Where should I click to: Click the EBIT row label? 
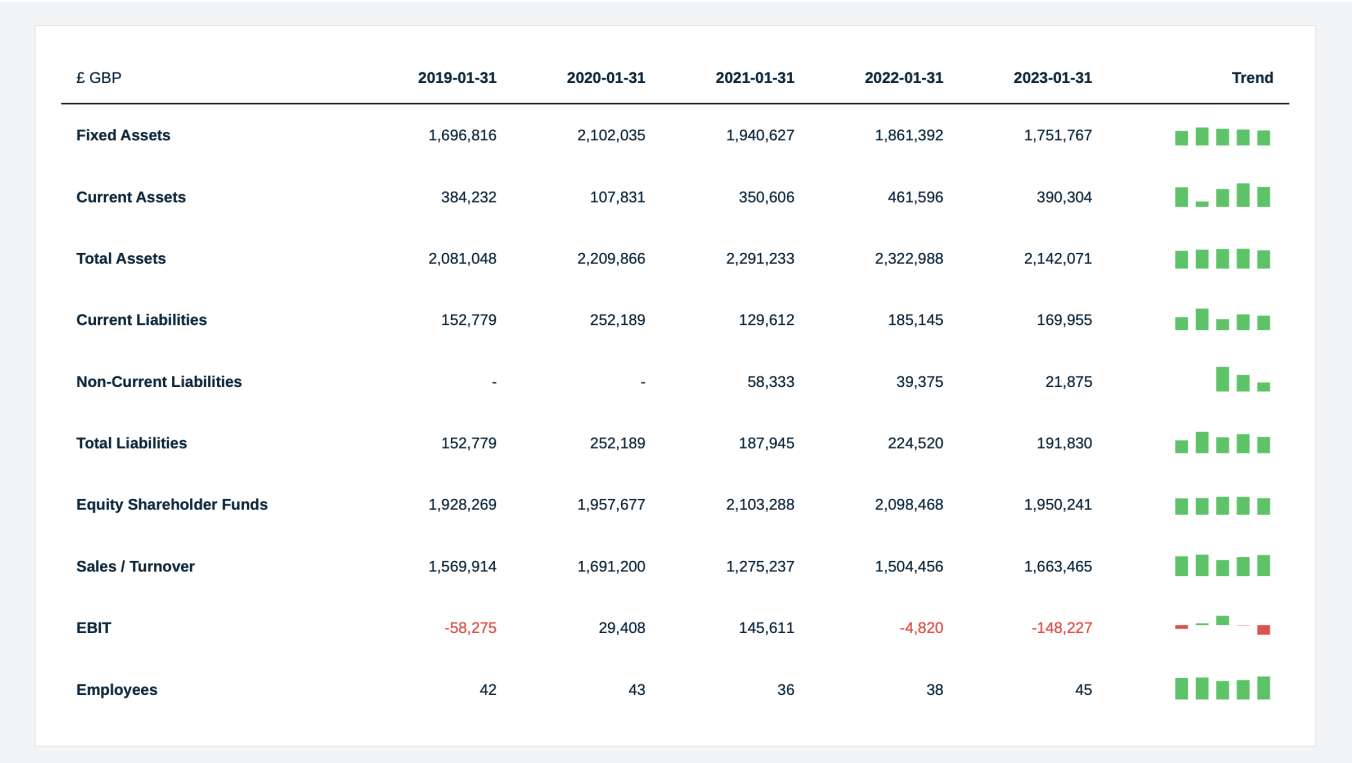click(94, 628)
